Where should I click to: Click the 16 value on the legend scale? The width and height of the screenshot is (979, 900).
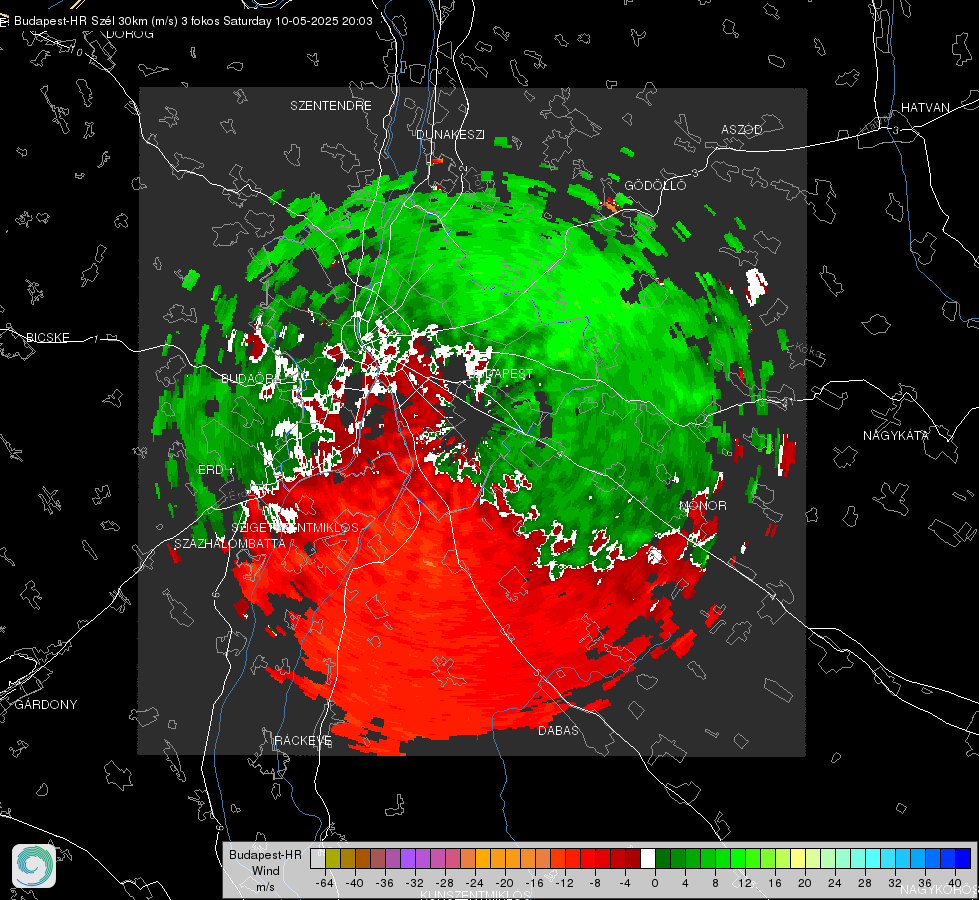[774, 883]
